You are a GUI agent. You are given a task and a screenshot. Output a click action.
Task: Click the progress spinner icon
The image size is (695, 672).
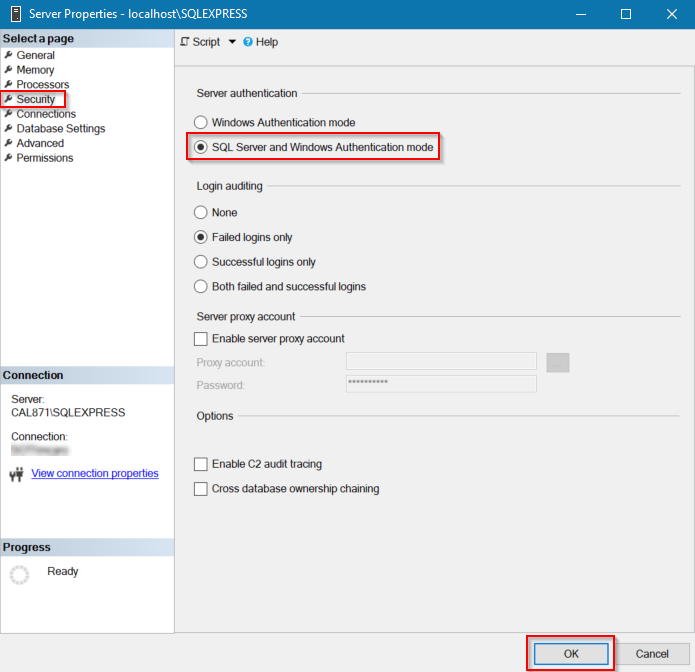[x=20, y=574]
